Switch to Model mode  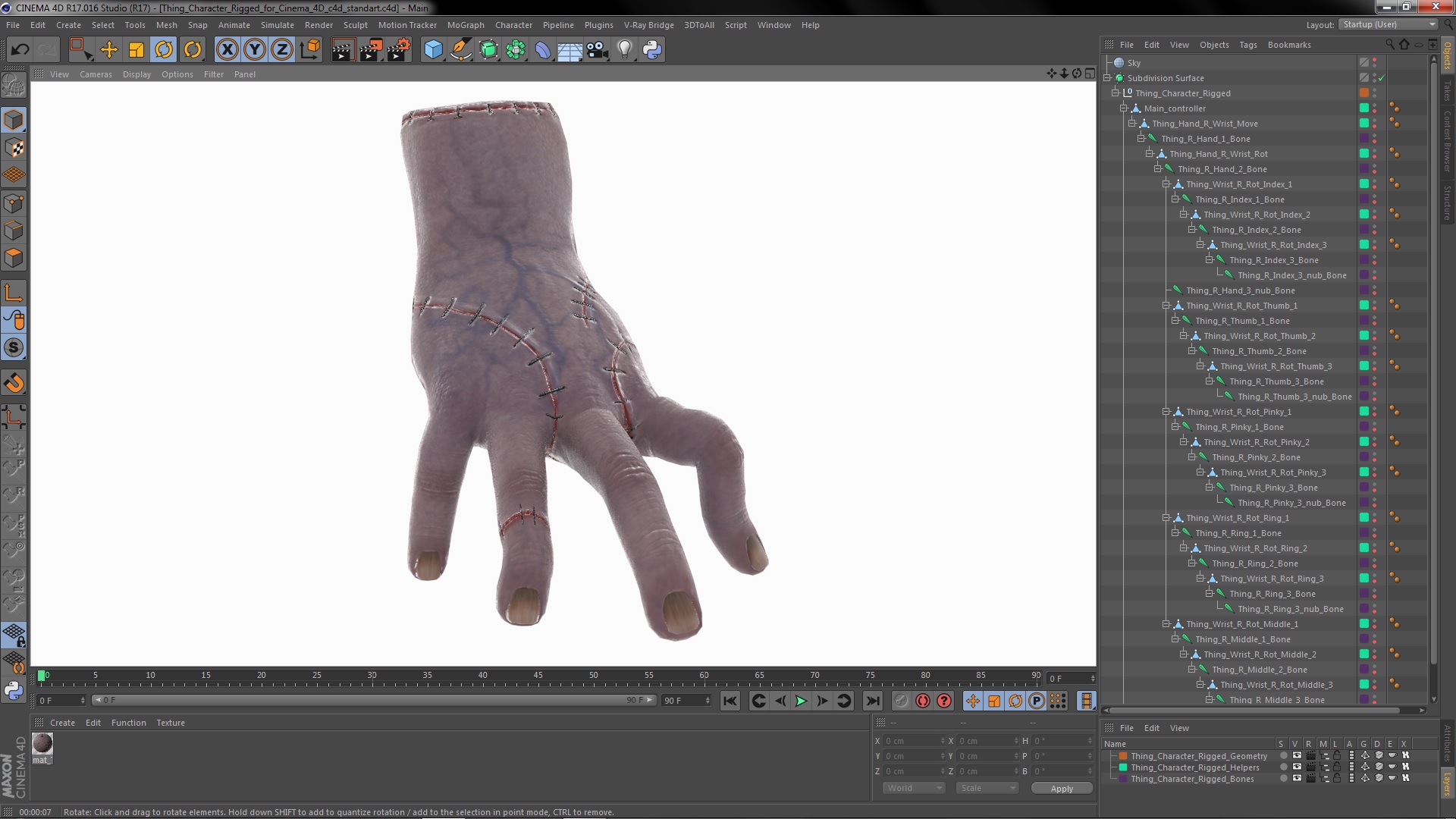coord(14,121)
